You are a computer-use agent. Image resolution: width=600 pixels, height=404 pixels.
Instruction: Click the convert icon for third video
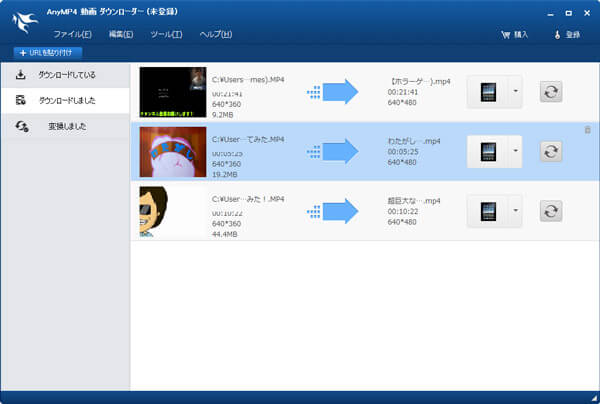point(551,211)
